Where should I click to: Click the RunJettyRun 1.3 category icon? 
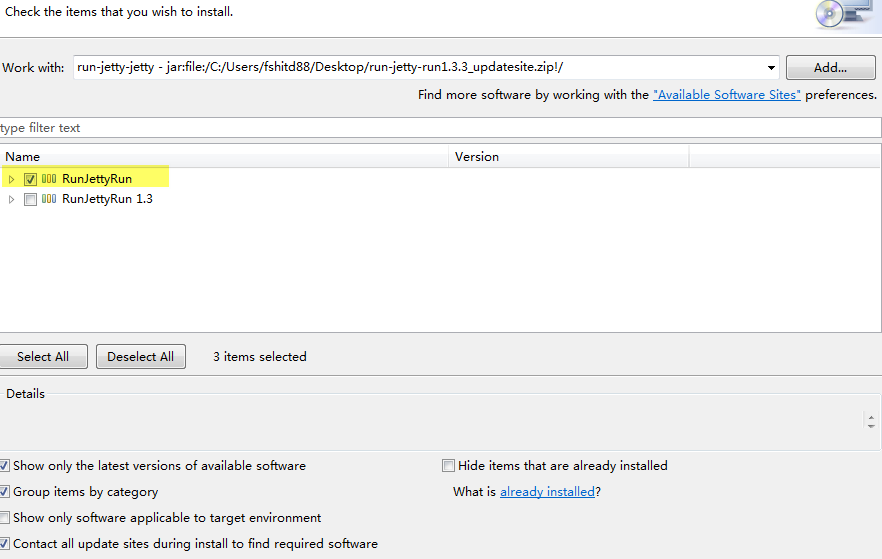pyautogui.click(x=49, y=199)
